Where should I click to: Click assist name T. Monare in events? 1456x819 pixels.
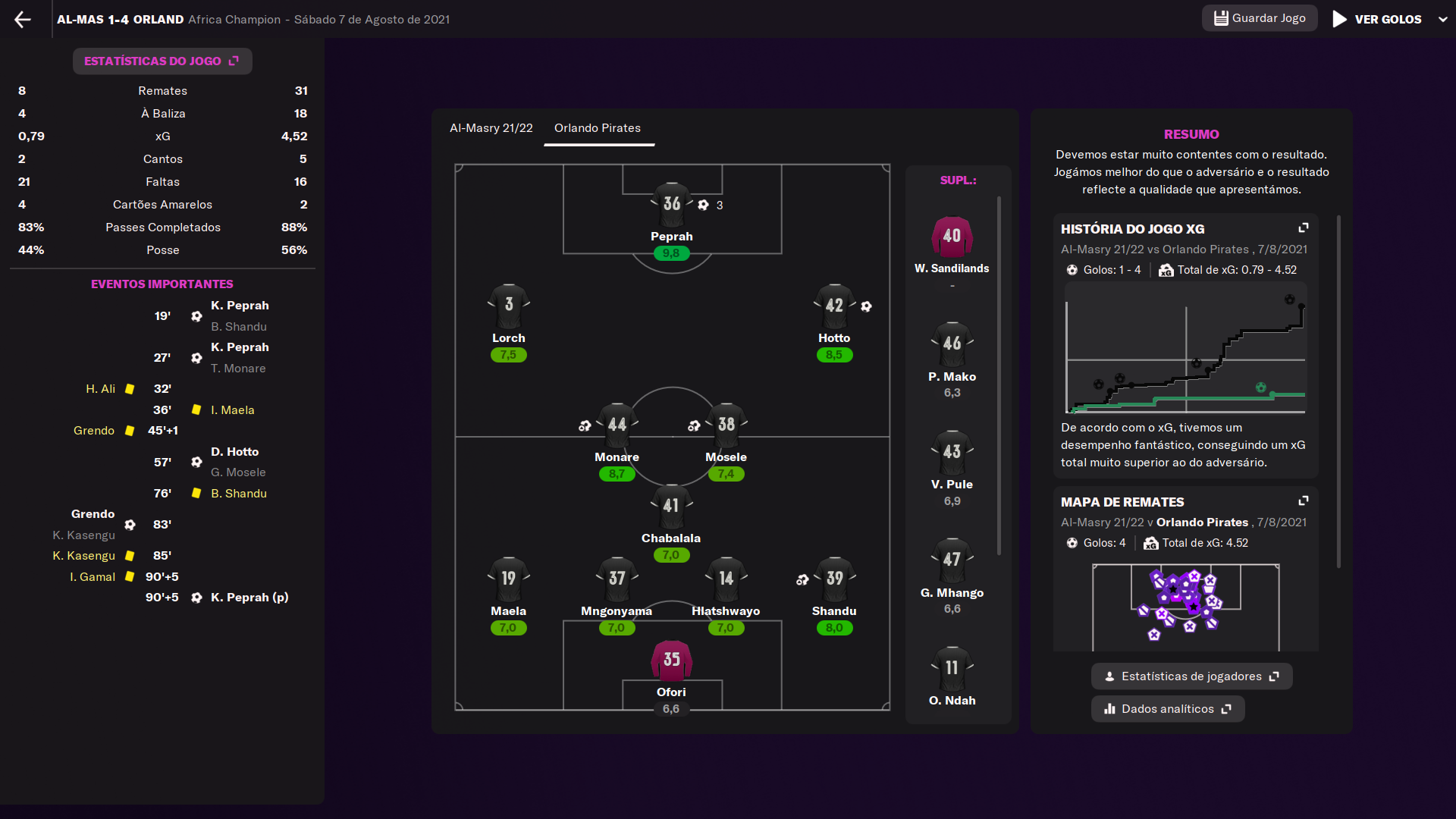[238, 368]
